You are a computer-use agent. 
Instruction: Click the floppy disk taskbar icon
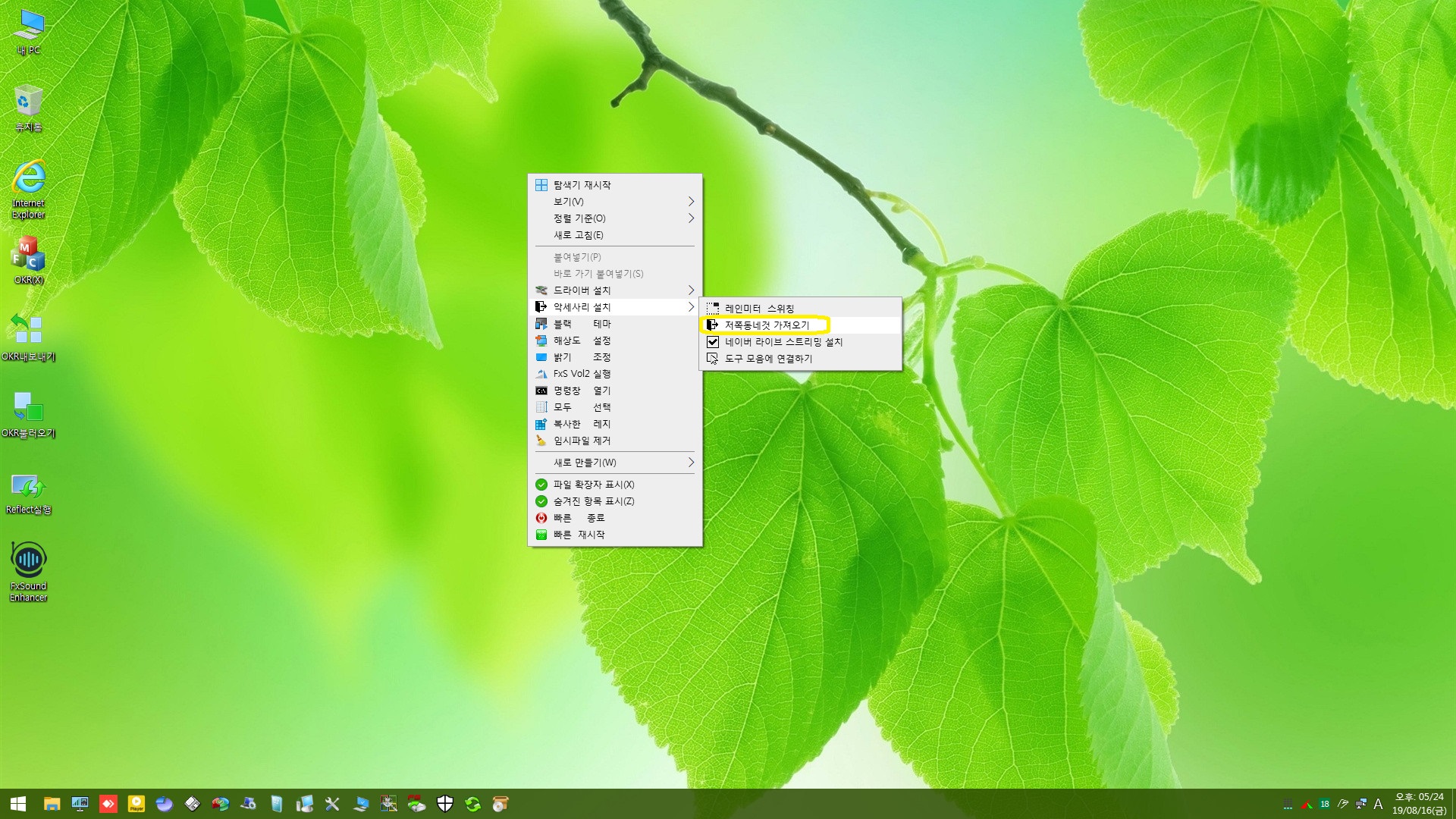[193, 804]
